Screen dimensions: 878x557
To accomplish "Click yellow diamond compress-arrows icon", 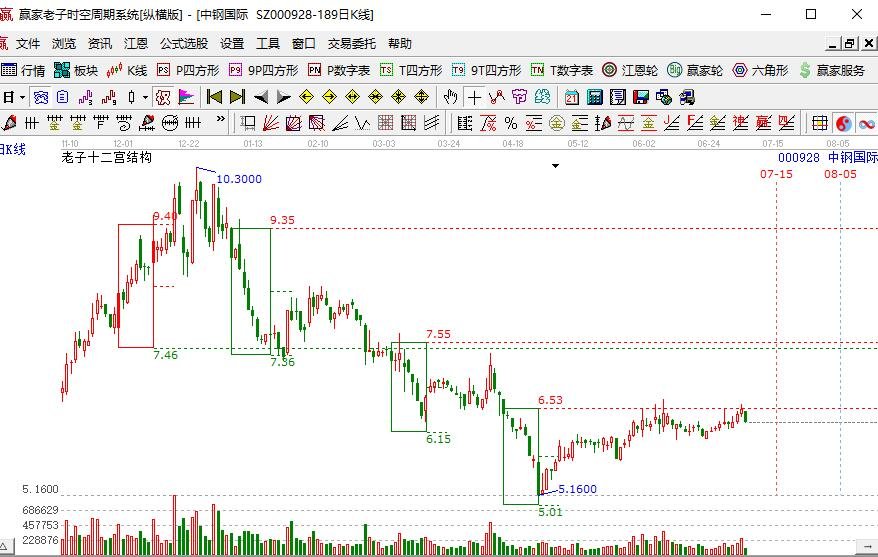I will pyautogui.click(x=375, y=97).
